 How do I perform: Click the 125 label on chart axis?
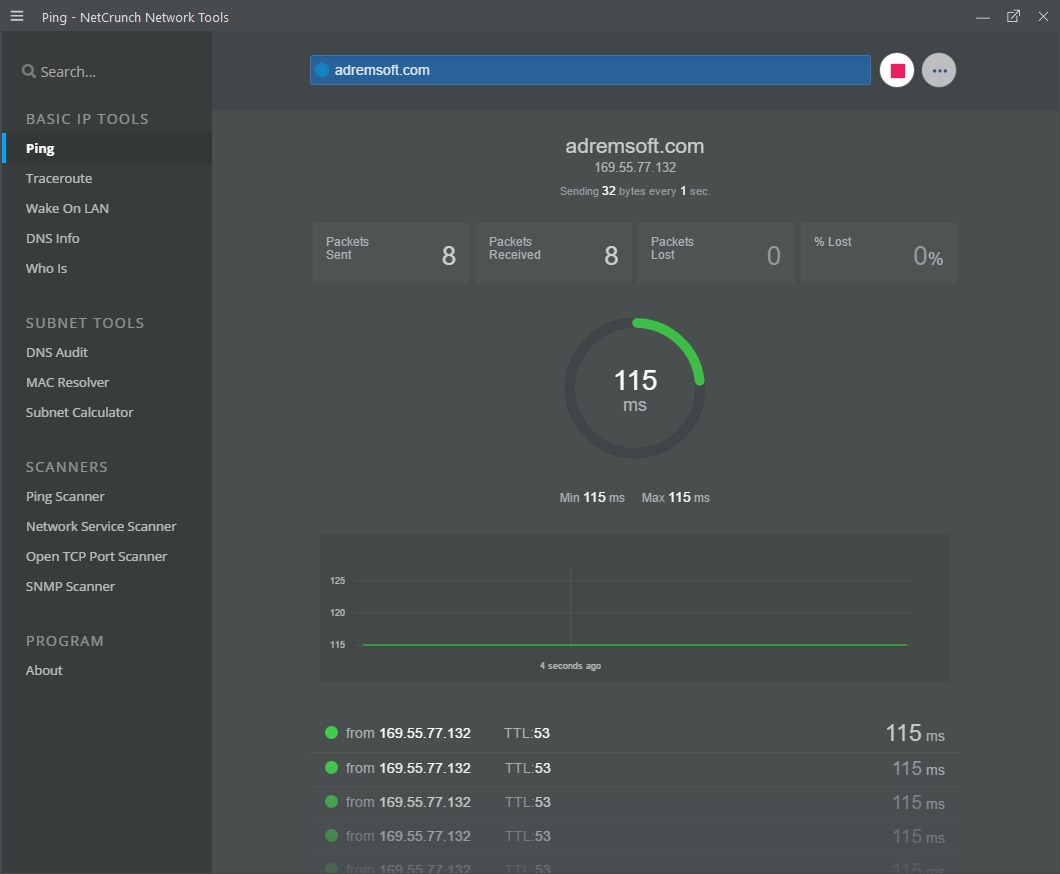[337, 581]
